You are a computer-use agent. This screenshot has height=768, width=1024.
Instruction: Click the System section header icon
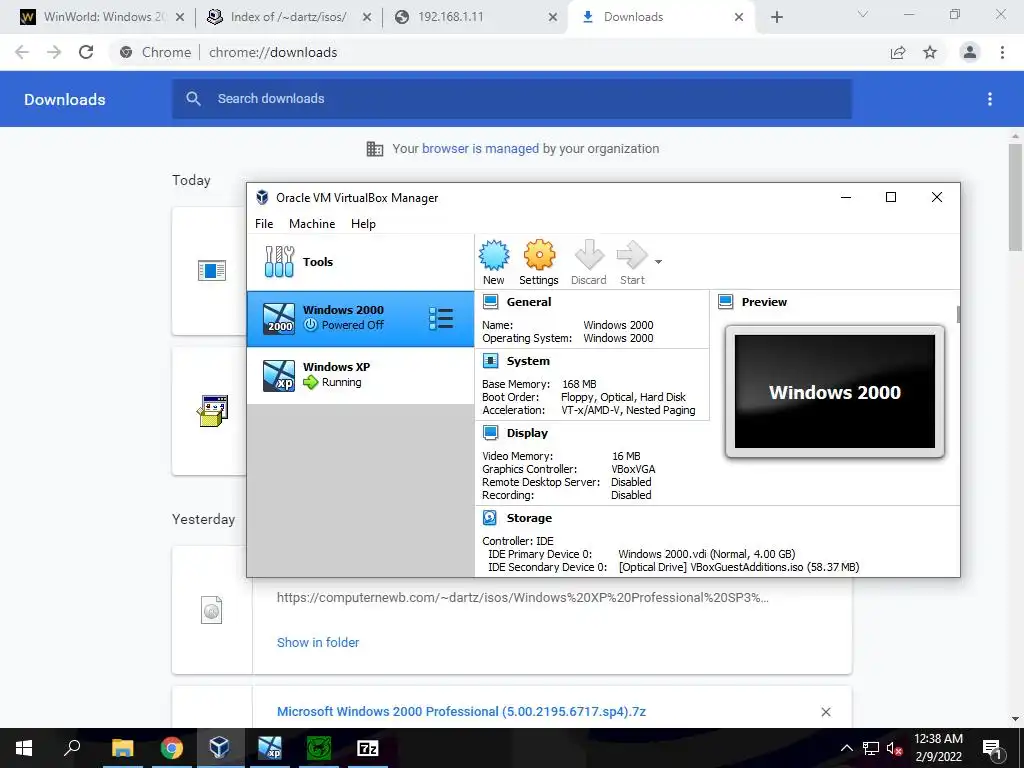point(490,361)
